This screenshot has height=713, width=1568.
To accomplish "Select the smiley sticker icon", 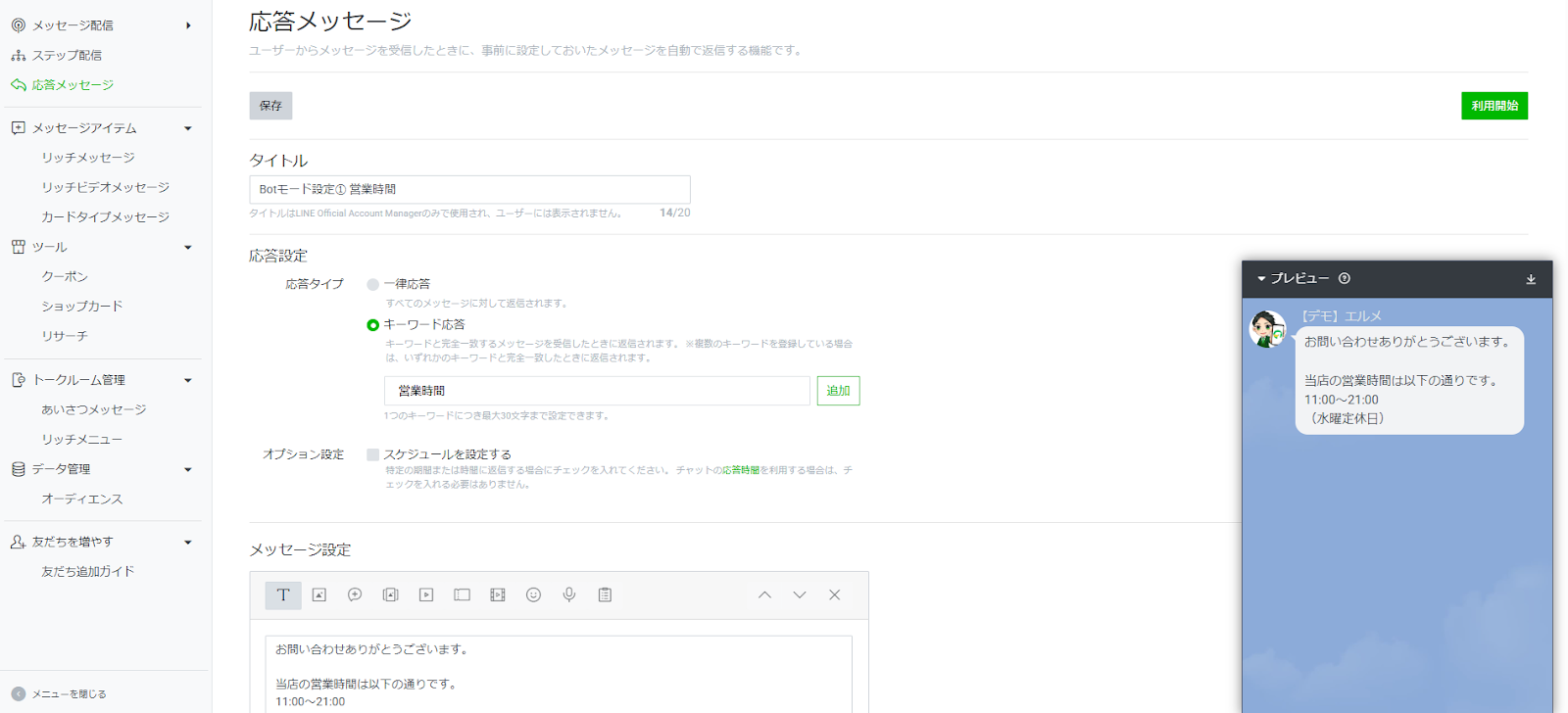I will tap(533, 594).
